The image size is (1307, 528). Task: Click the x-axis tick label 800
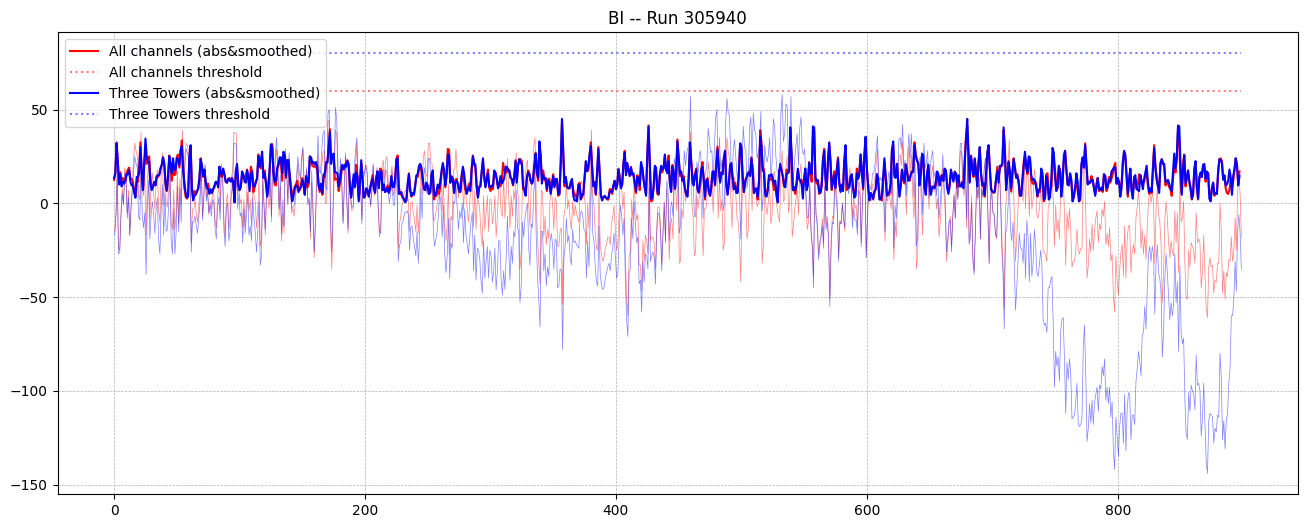pyautogui.click(x=1118, y=509)
